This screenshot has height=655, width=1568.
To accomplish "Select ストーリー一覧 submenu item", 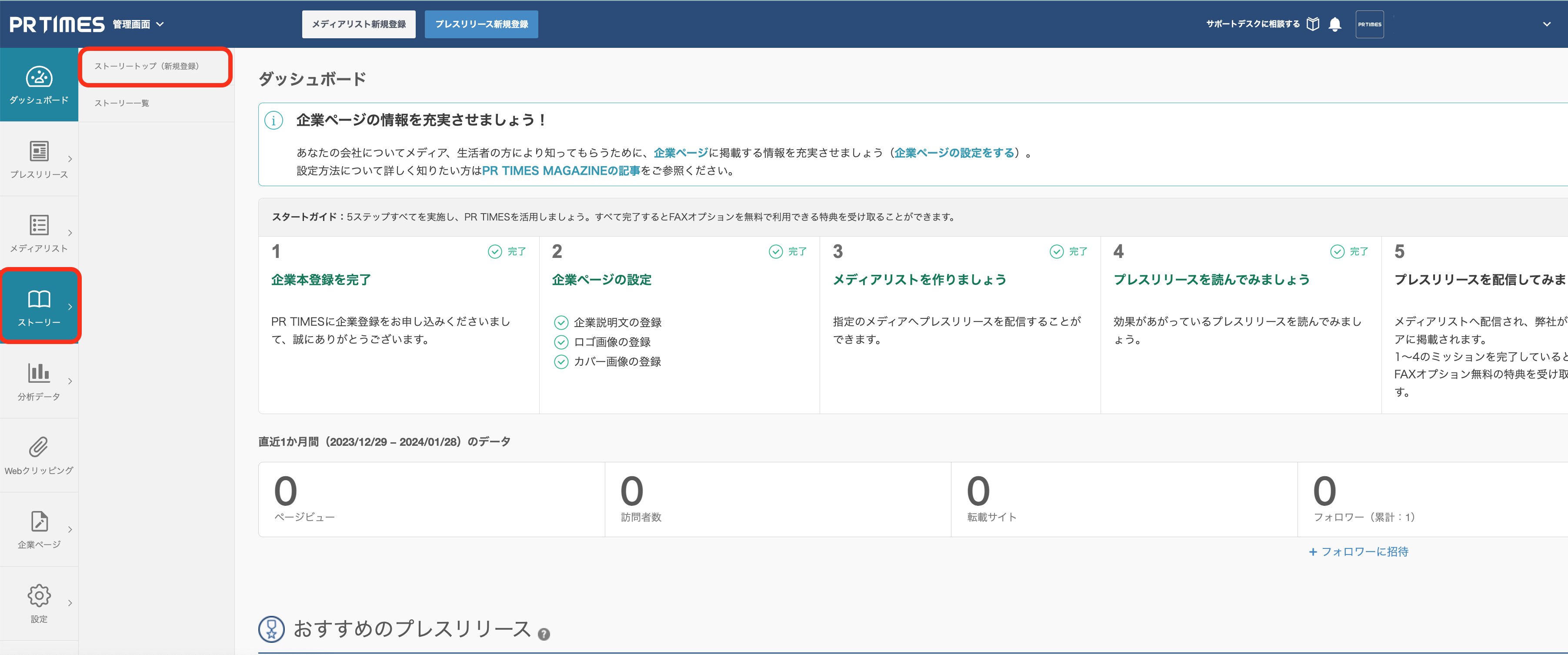I will [122, 103].
